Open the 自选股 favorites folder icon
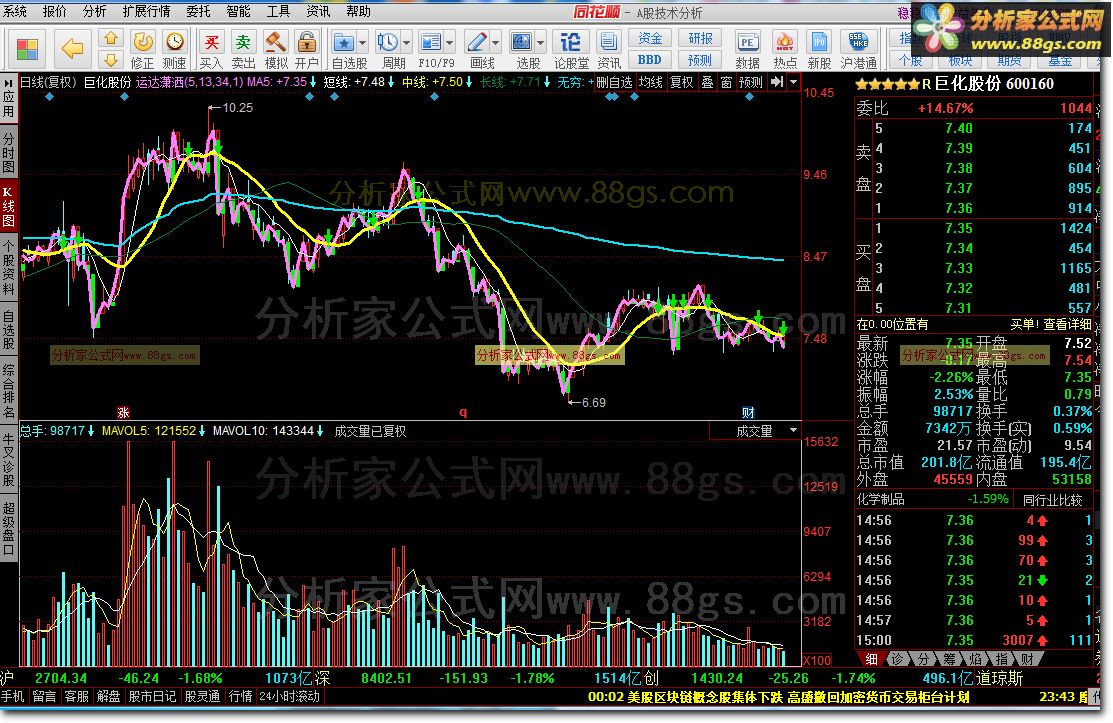This screenshot has width=1113, height=723. [x=344, y=43]
